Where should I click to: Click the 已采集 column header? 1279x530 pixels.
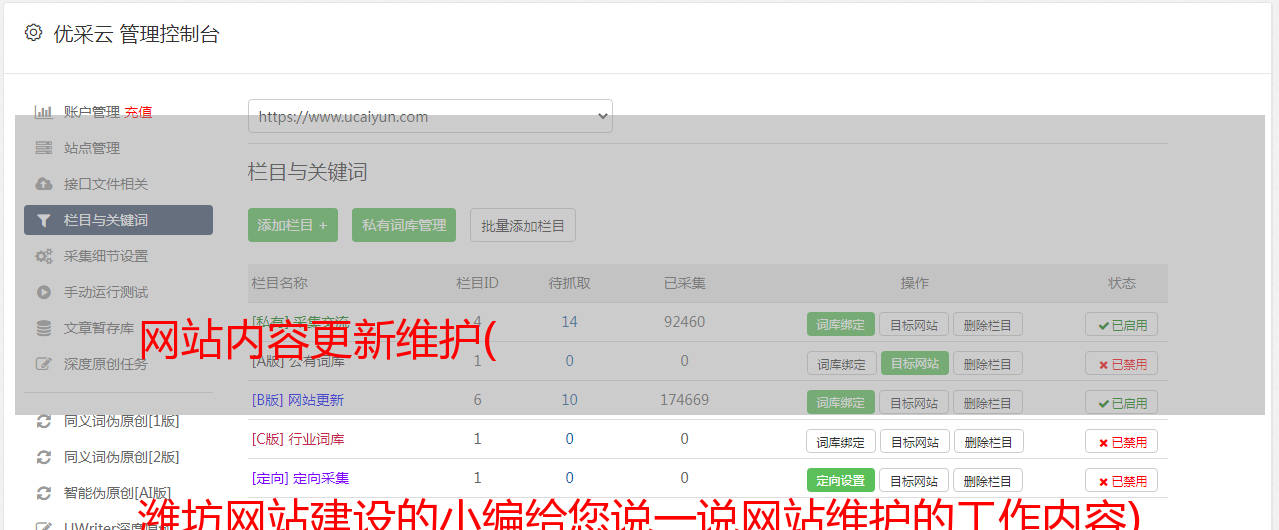tap(685, 283)
